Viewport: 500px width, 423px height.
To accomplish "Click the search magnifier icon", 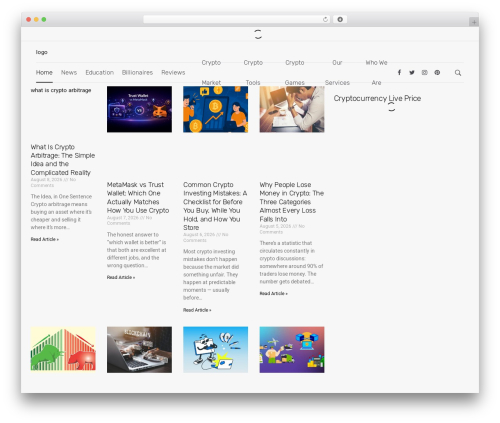I will coord(458,73).
